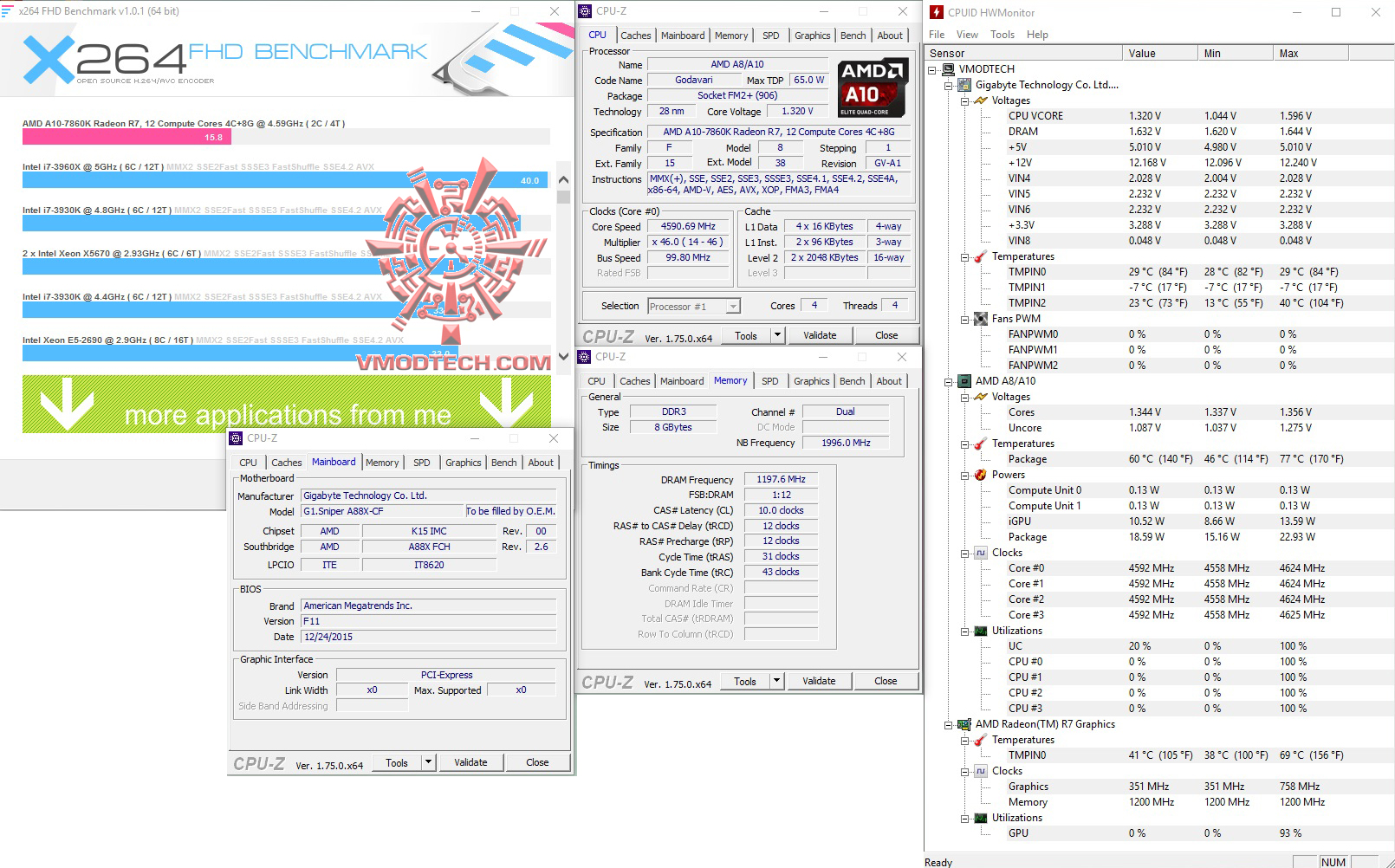The image size is (1395, 868).
Task: Click the CPUID HWMonitor title bar icon
Action: coord(937,12)
